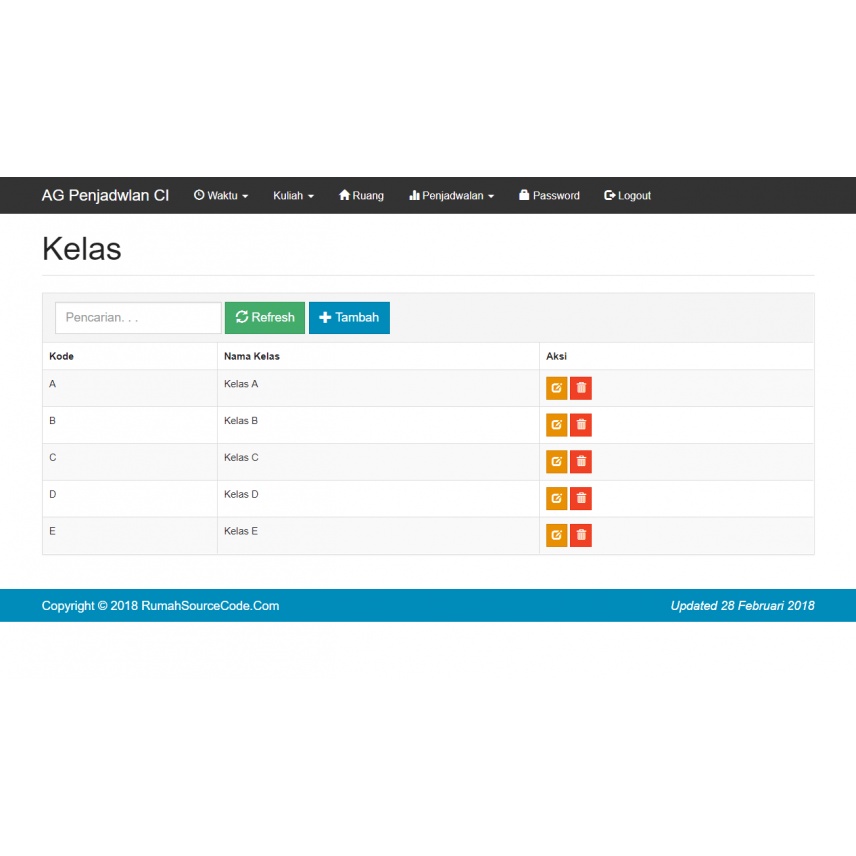
Task: Edit the Kelas A row
Action: pyautogui.click(x=556, y=388)
